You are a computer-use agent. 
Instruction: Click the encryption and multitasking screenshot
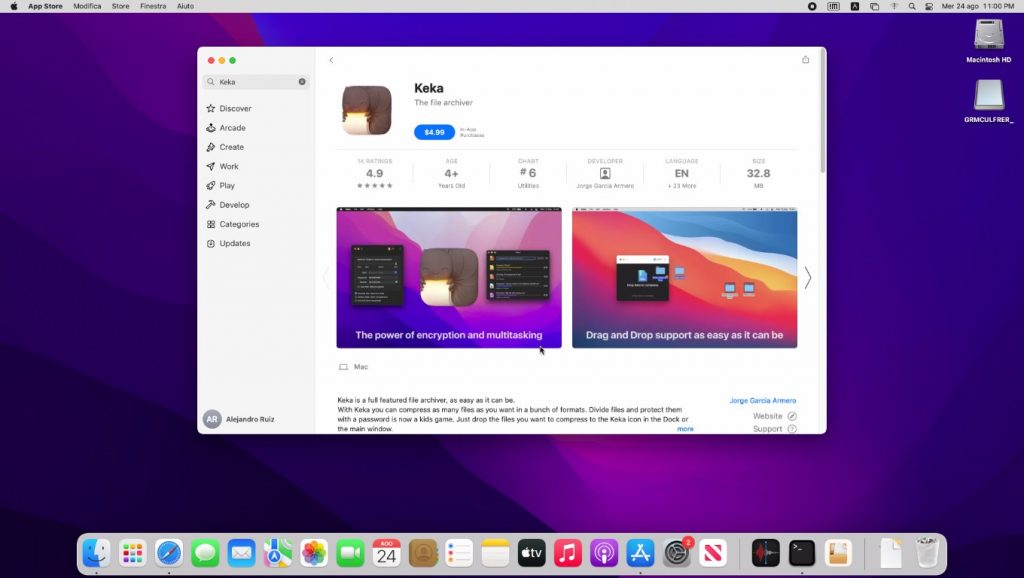click(448, 277)
